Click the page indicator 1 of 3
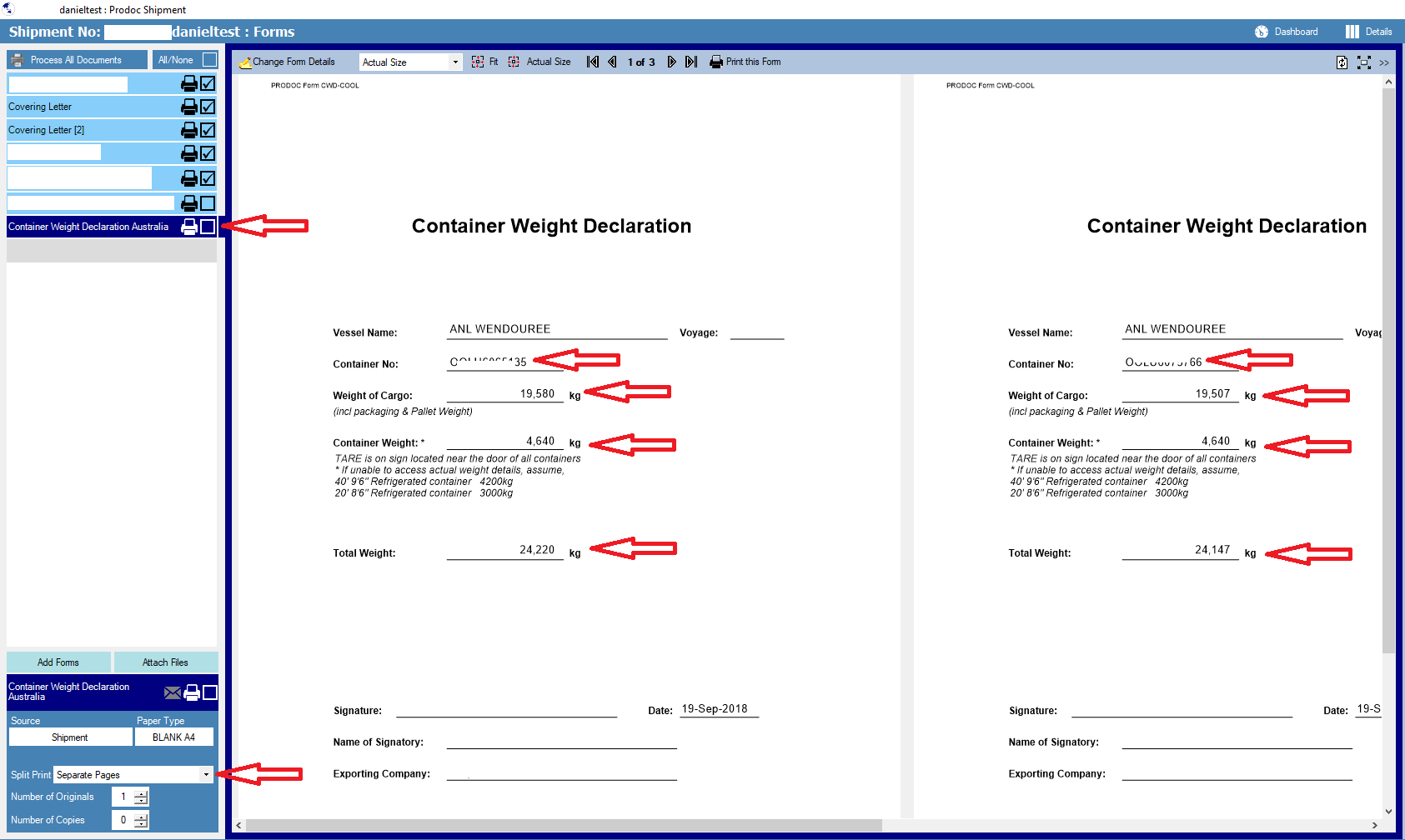This screenshot has width=1405, height=840. 641,62
